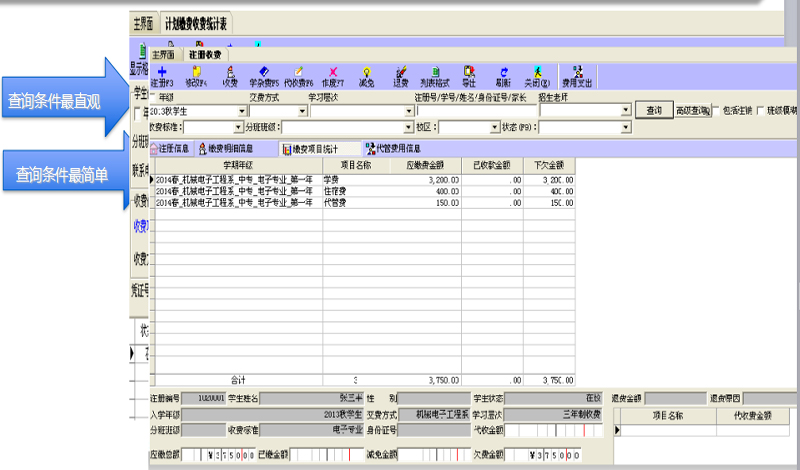Click the 修改 F4 modify toolbar icon

(x=196, y=76)
